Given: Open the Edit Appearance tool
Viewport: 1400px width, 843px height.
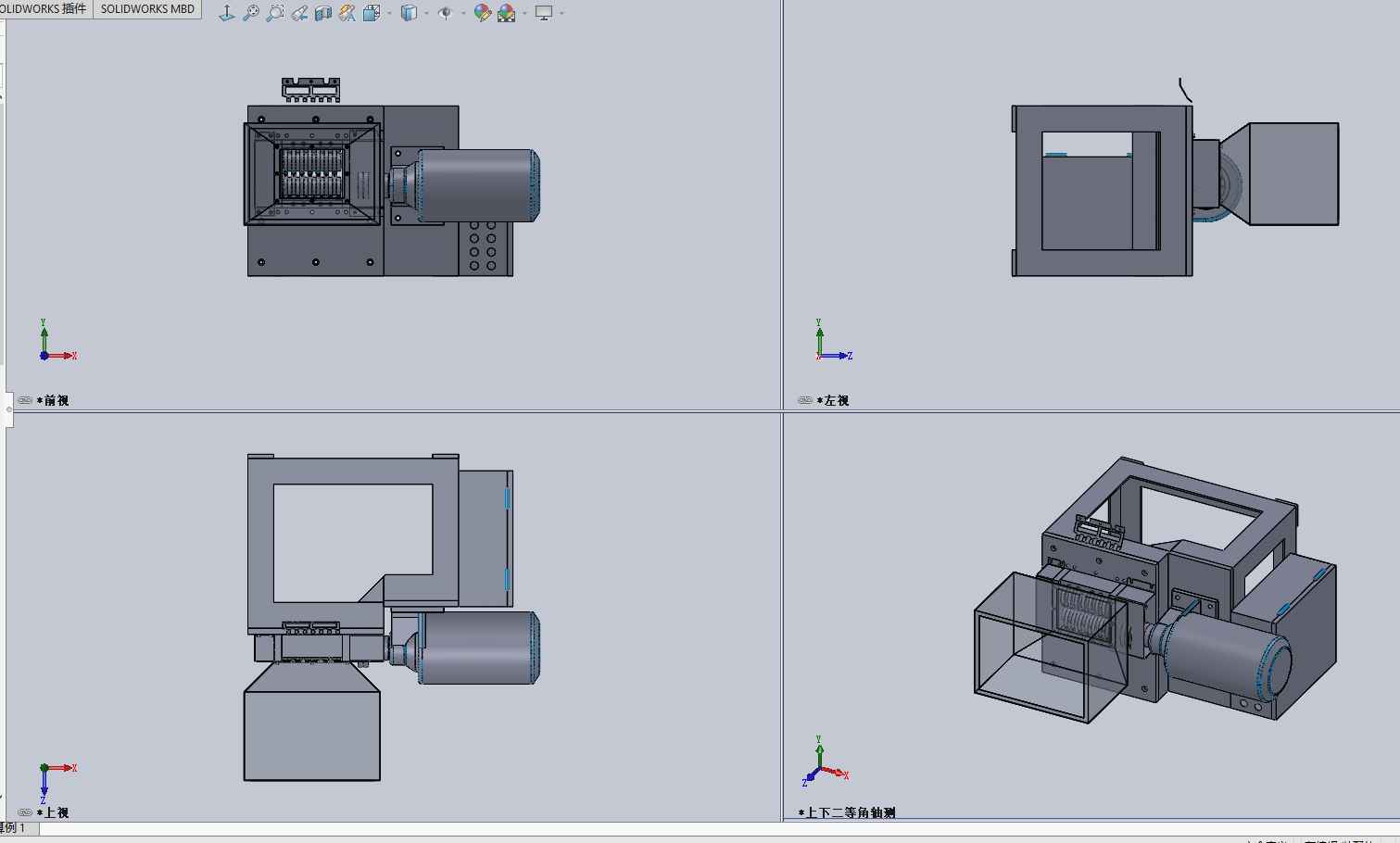Looking at the screenshot, I should click(482, 13).
